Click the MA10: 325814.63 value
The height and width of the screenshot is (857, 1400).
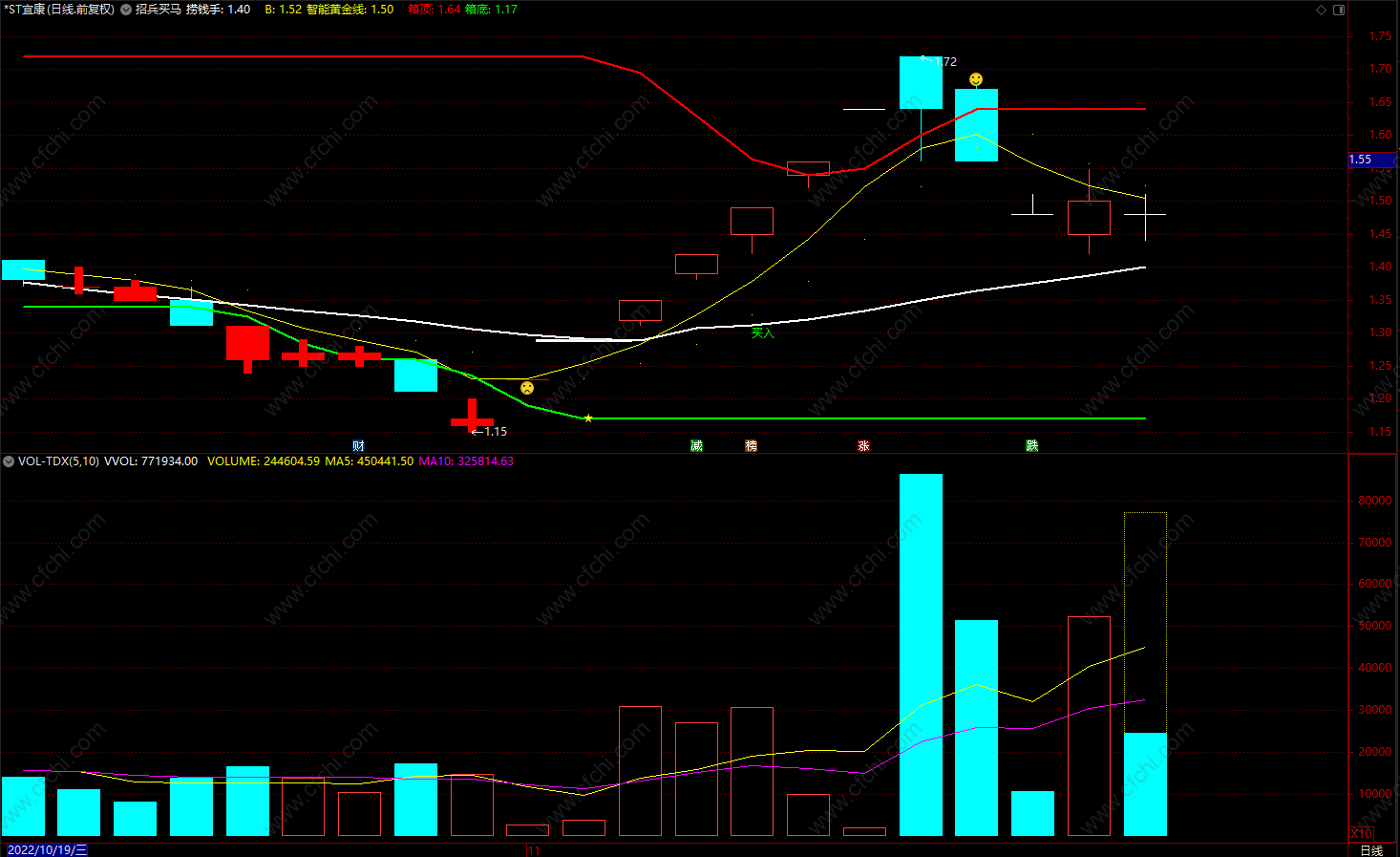pos(466,461)
